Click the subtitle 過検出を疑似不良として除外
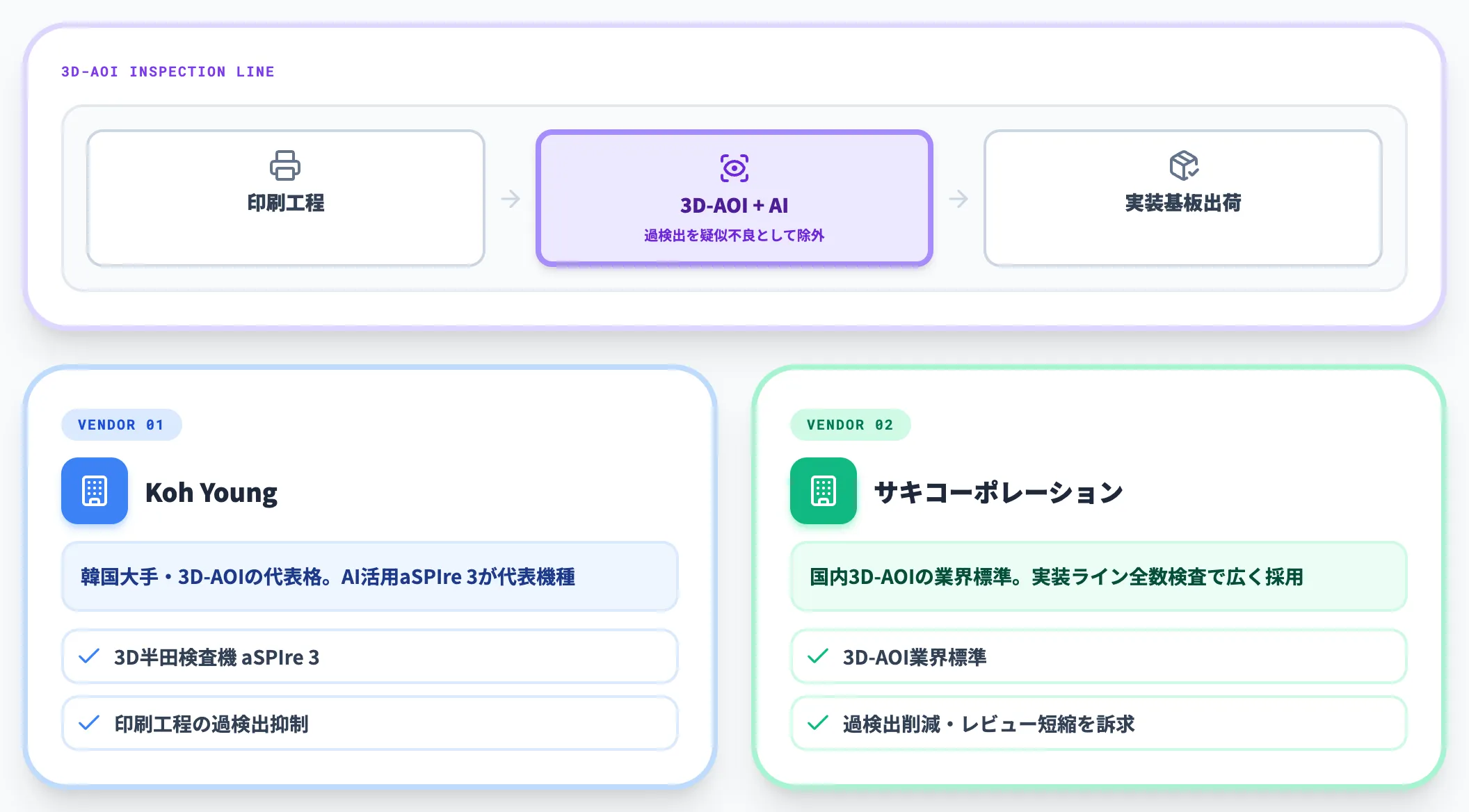Screen dimensions: 1469x812 pyautogui.click(x=734, y=236)
